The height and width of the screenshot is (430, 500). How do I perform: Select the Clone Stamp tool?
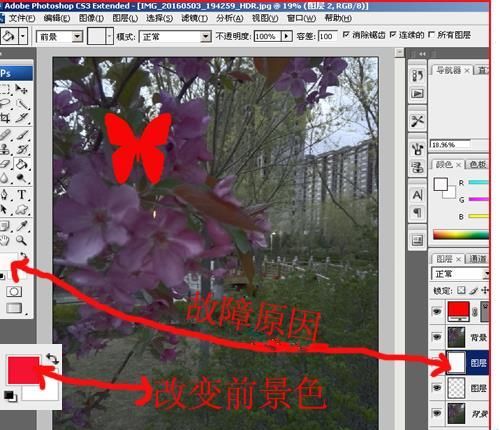(x=4, y=149)
